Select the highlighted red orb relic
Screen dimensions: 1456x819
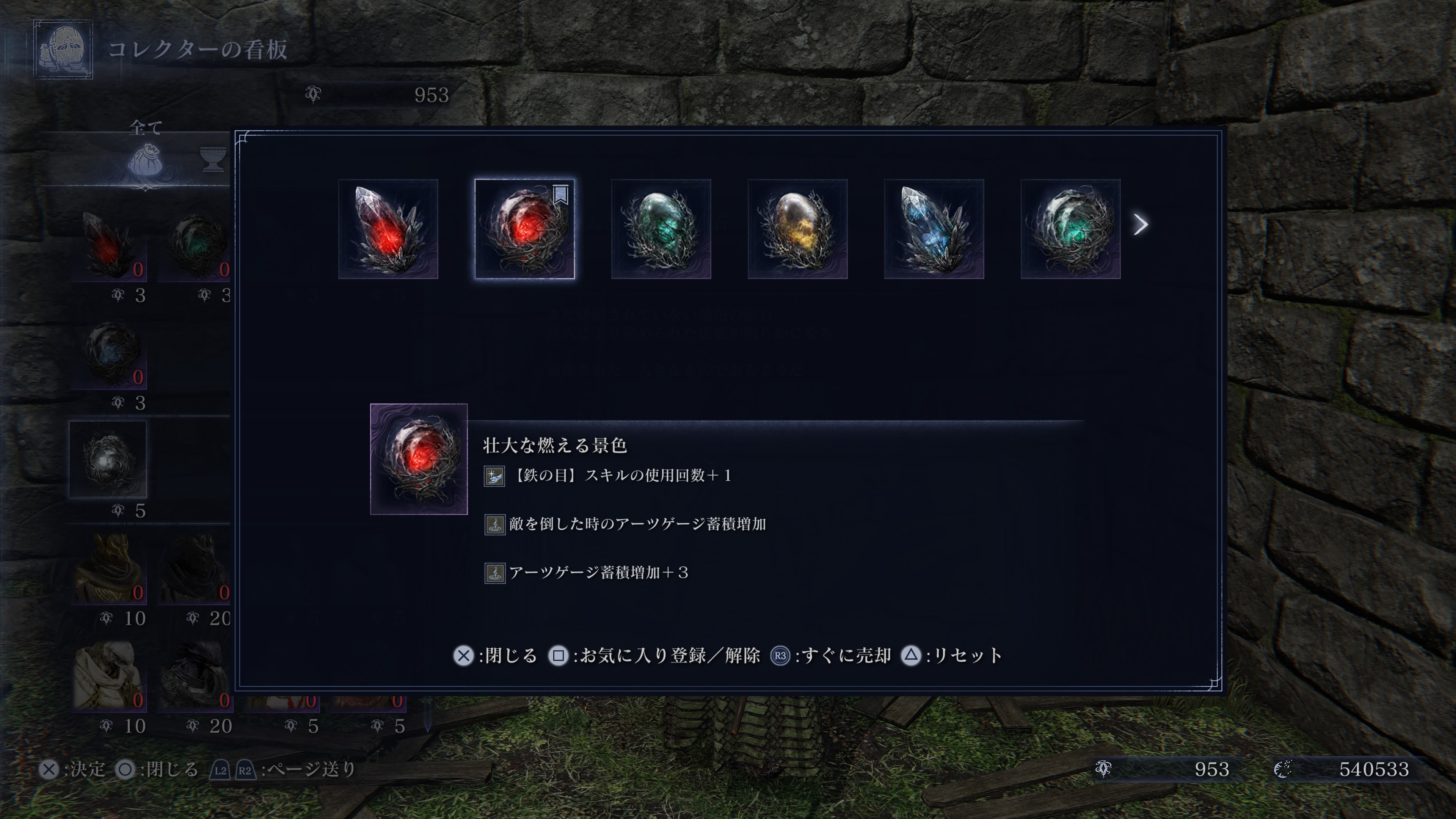[x=524, y=229]
